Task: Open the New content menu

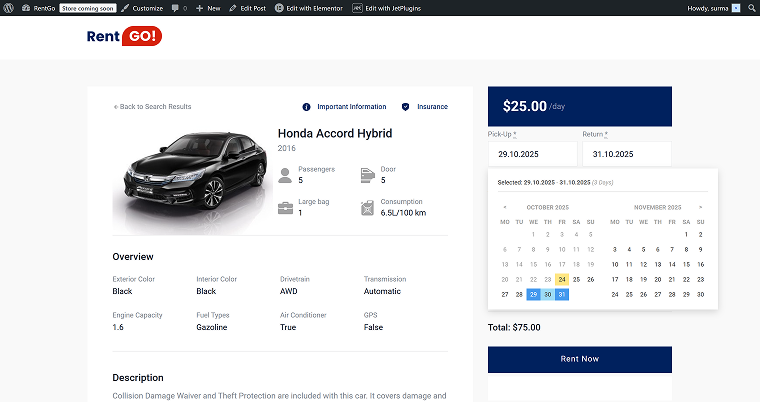Action: [x=208, y=8]
